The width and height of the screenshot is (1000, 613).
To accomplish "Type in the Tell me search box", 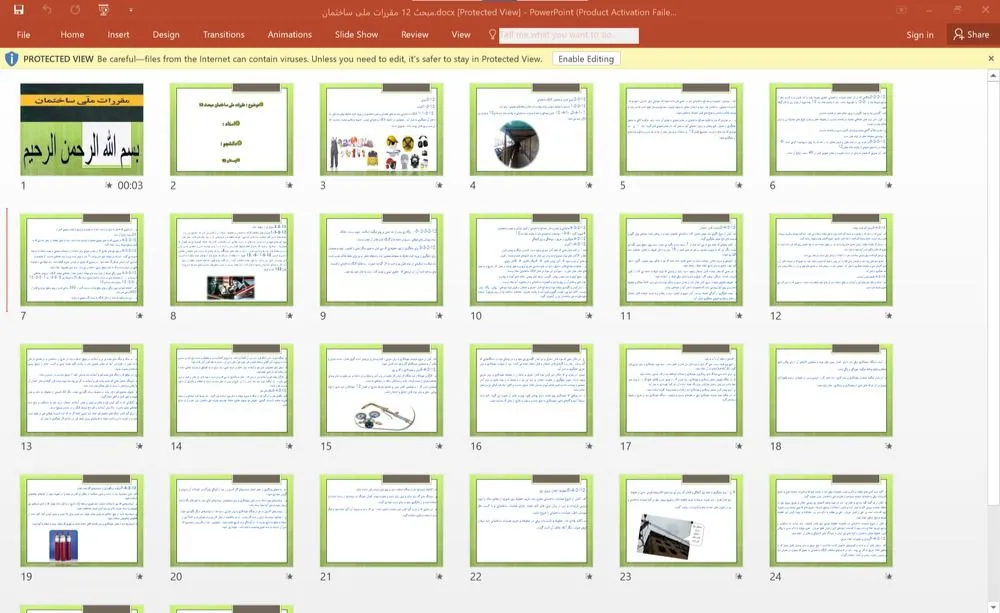I will (569, 35).
